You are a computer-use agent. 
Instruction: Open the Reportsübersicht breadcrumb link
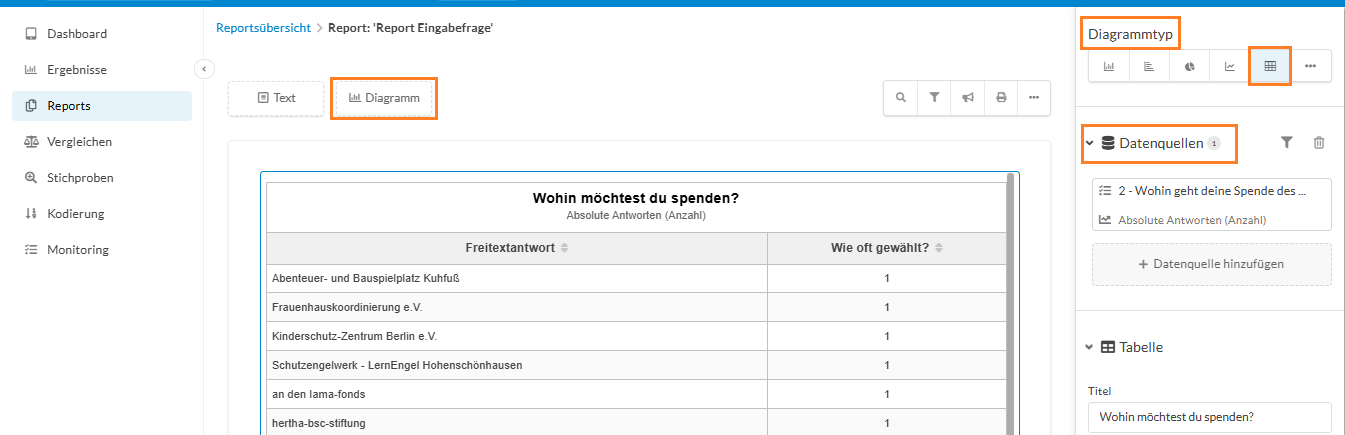click(263, 28)
